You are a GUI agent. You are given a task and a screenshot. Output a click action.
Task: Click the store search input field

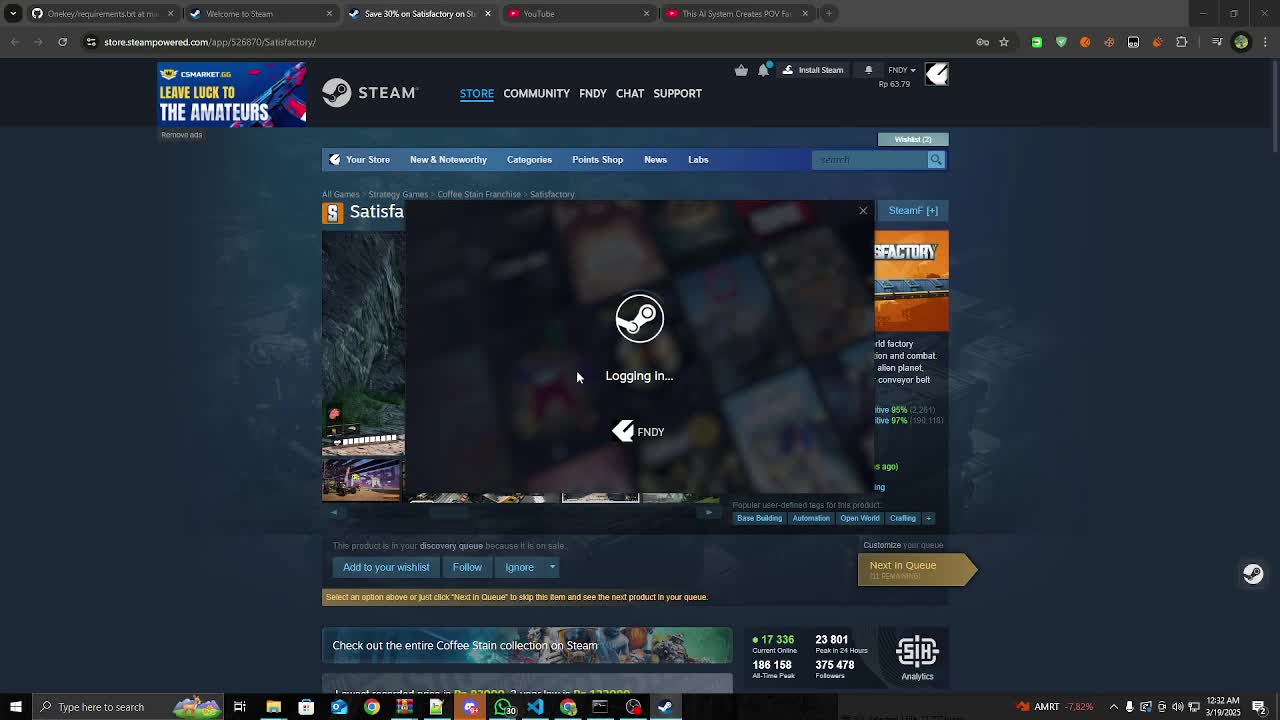click(x=868, y=160)
